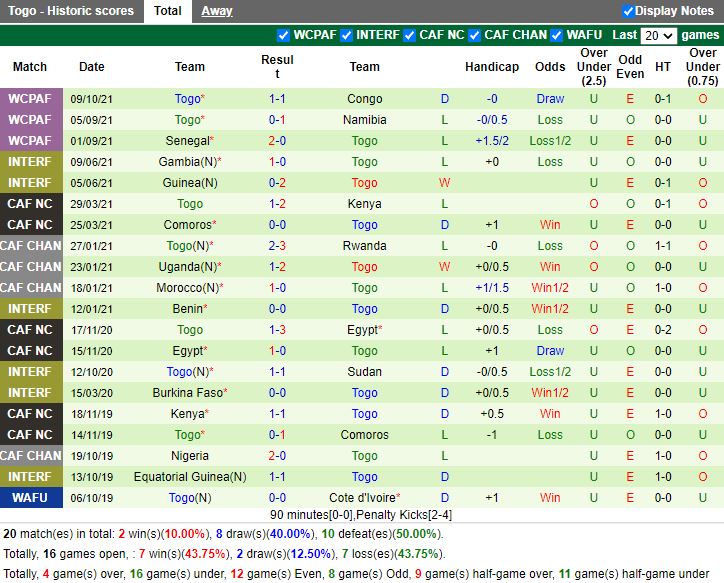Uncheck the WAFU filter checkbox
Screen dimensions: 724x583
coord(556,36)
